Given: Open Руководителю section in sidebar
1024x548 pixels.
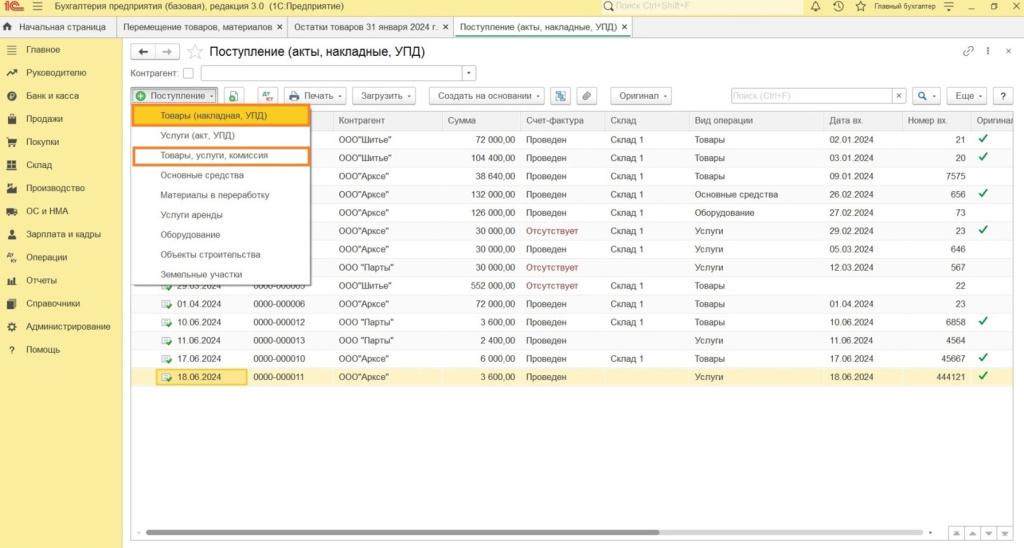Looking at the screenshot, I should point(56,73).
